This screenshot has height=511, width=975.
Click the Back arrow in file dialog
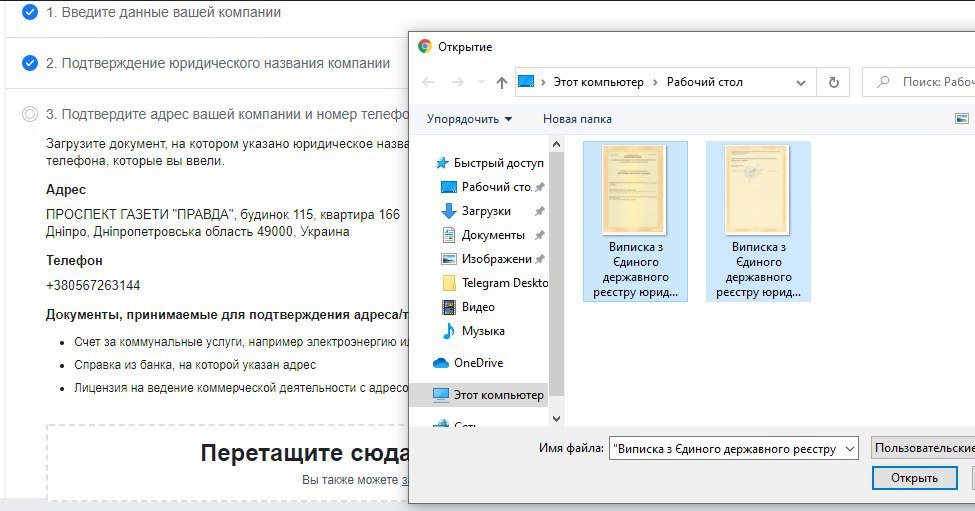[428, 82]
